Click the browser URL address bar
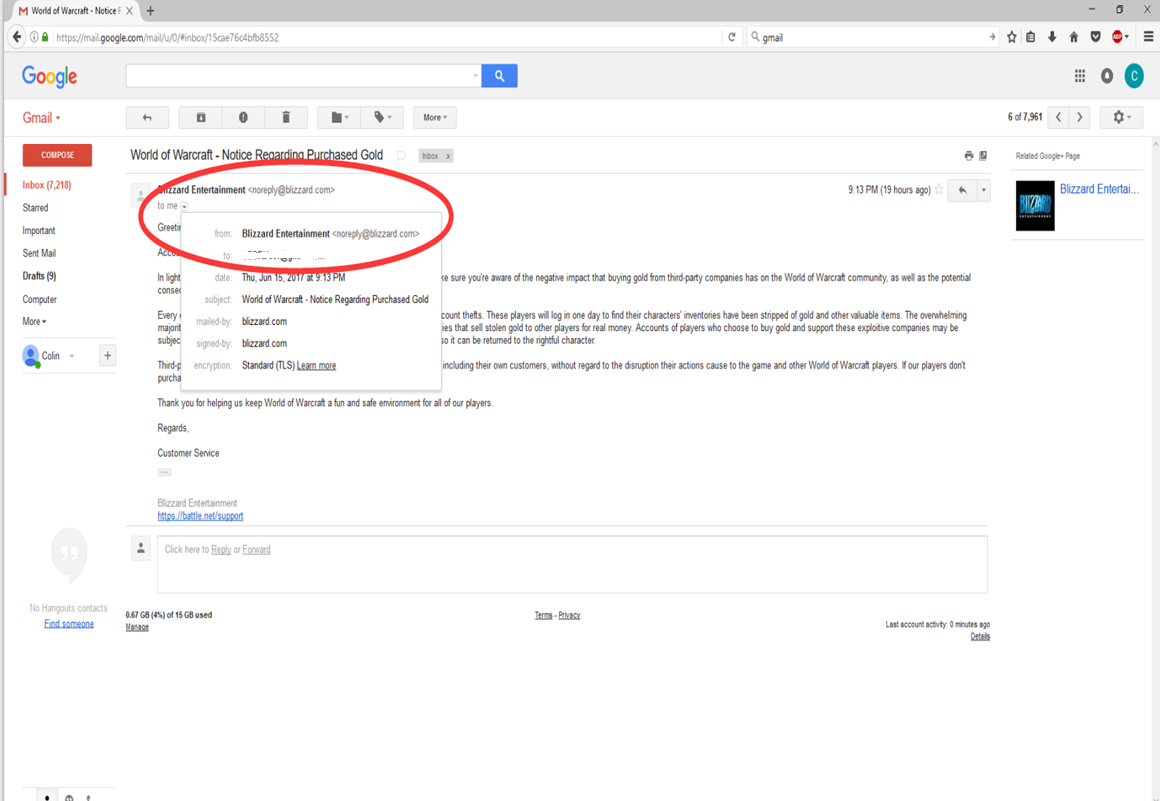1160x801 pixels. [385, 37]
